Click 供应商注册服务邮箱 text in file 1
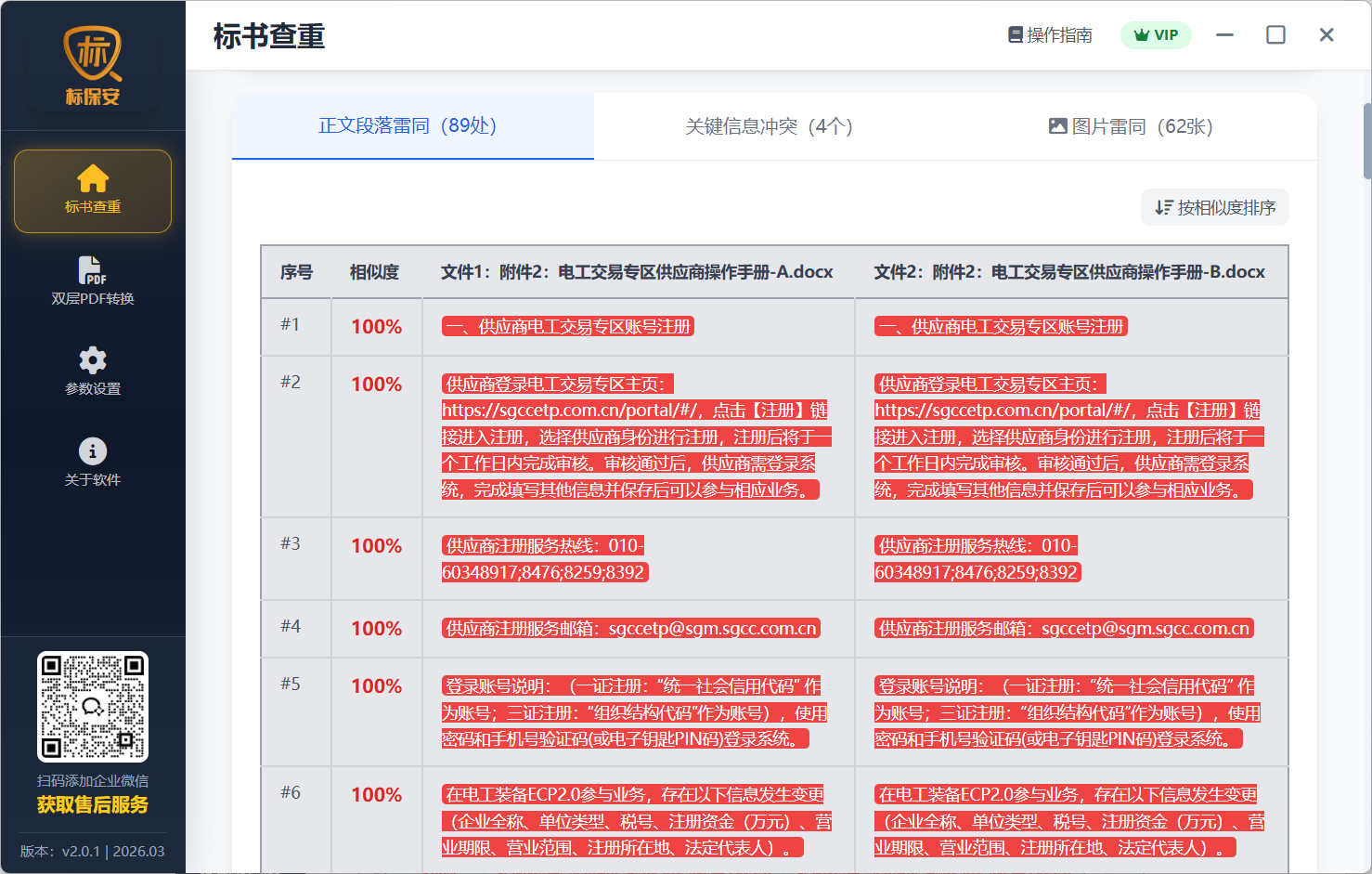 [631, 629]
